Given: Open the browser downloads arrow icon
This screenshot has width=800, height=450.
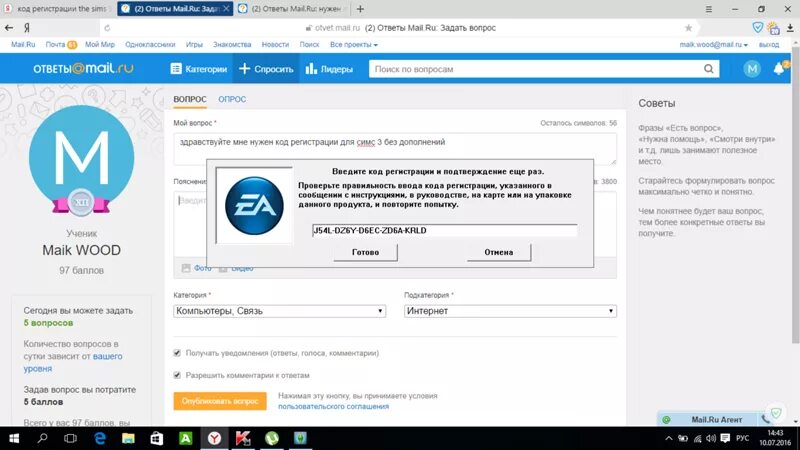Looking at the screenshot, I should click(x=790, y=28).
